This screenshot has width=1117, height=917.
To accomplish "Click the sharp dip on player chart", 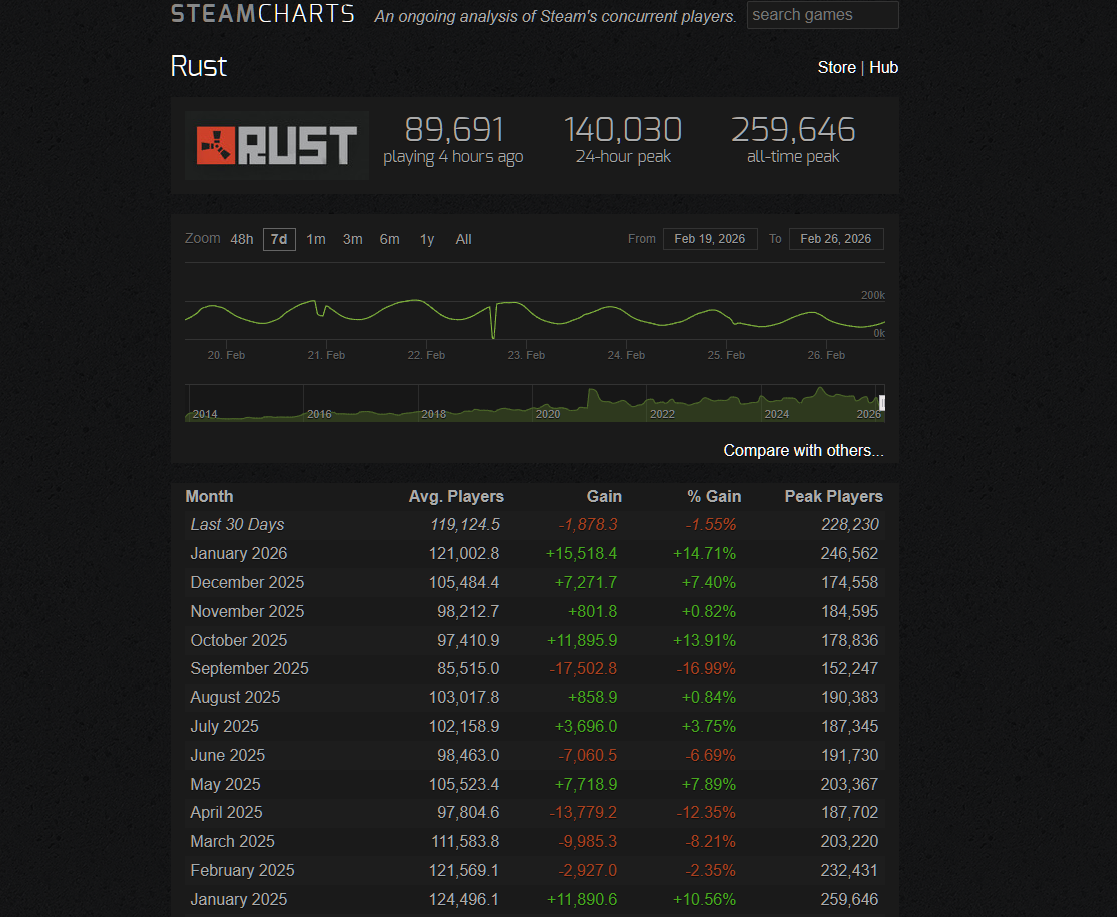I will (x=493, y=336).
